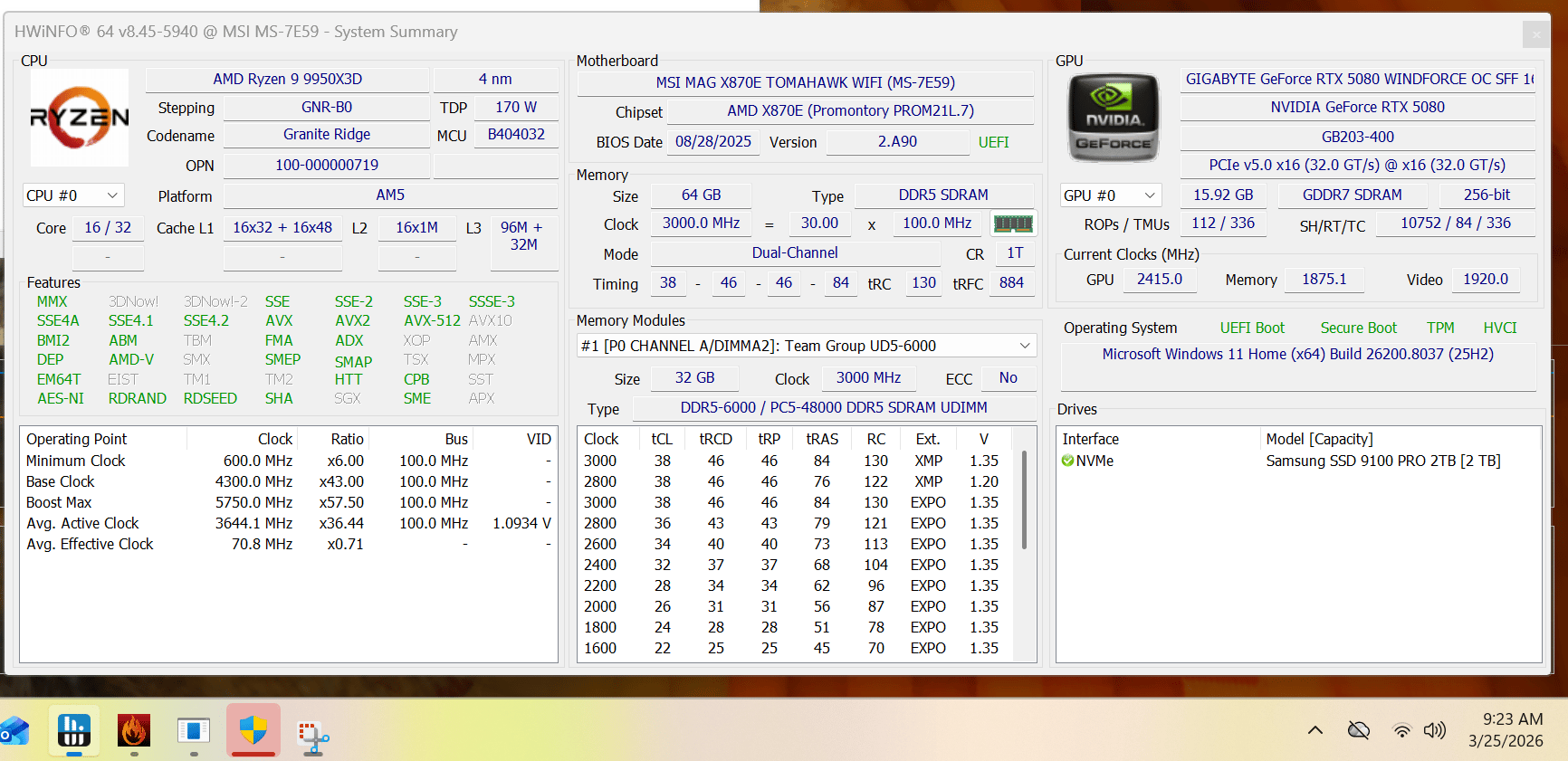1568x761 pixels.
Task: Click the AM5 platform field
Action: 390,195
